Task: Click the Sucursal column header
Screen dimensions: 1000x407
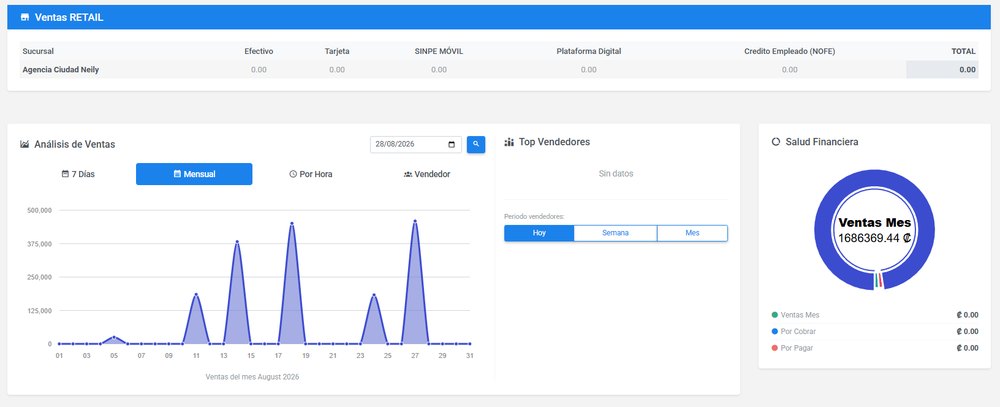Action: [x=38, y=51]
